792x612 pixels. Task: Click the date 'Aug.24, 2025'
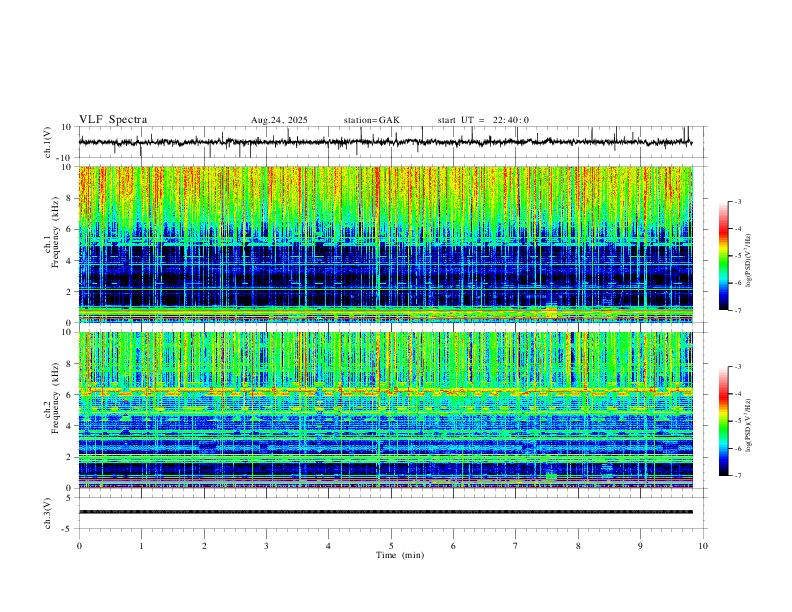(279, 120)
